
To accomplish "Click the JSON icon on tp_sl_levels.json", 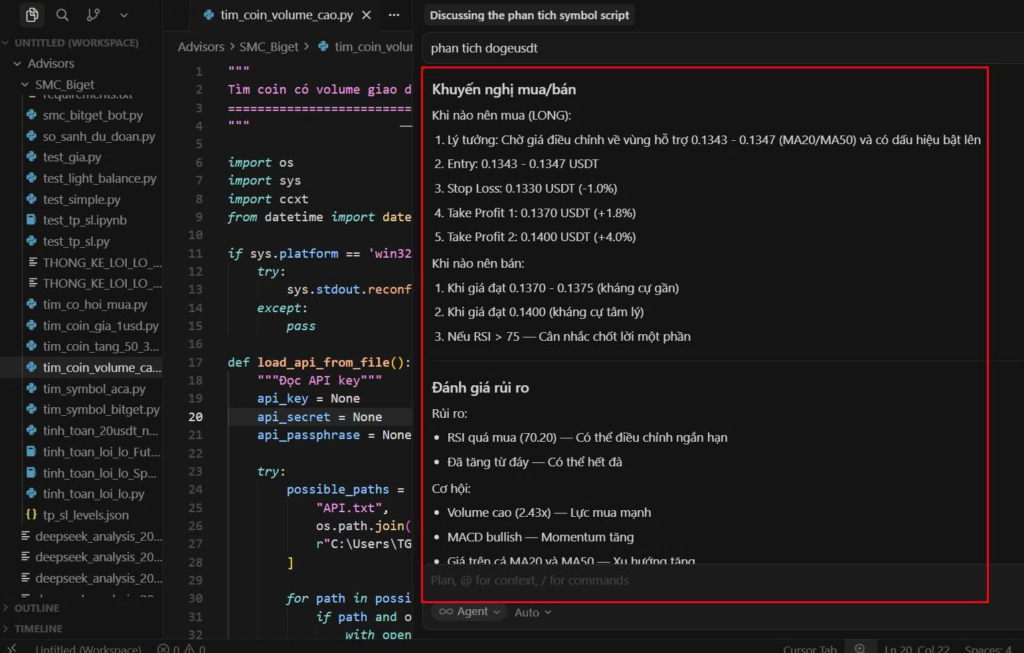I will click(x=32, y=515).
